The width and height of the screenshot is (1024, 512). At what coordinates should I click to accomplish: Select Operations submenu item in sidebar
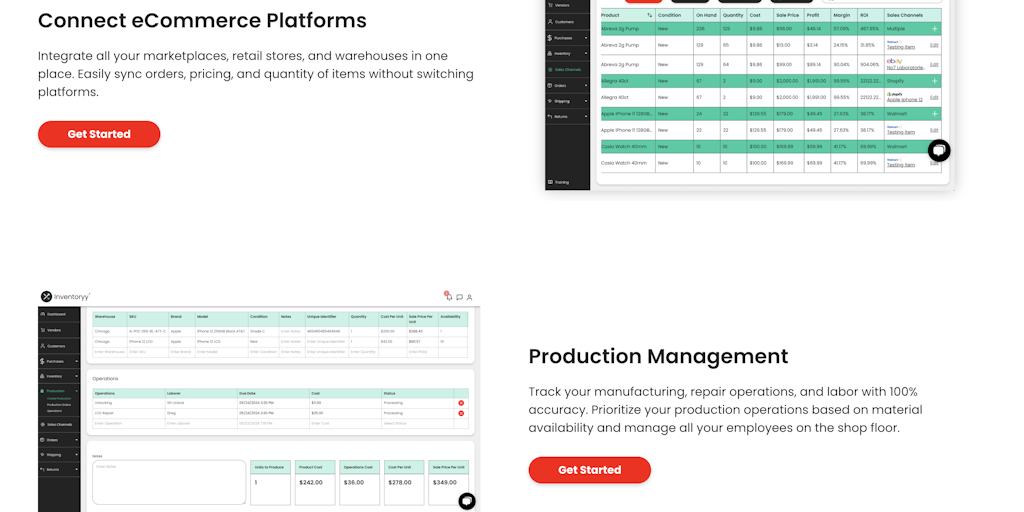coord(54,411)
